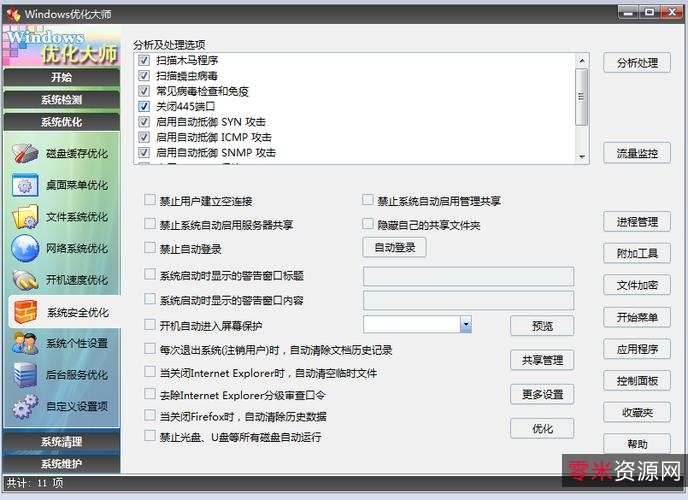Viewport: 688px width, 500px height.
Task: Toggle 启用自动抵御 SYN 攻击 checkbox
Action: (x=144, y=121)
